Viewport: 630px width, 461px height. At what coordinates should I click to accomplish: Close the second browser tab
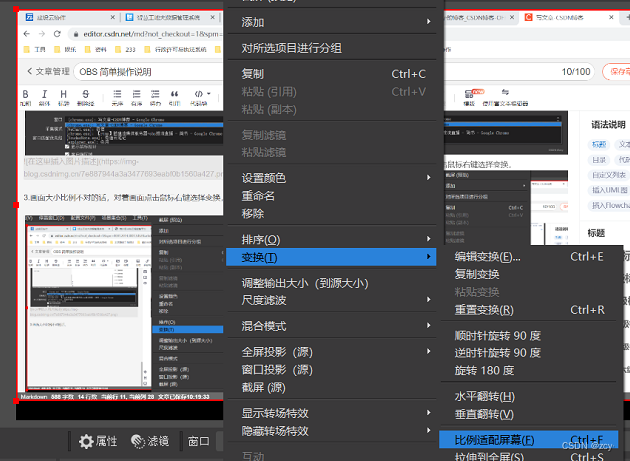click(213, 17)
